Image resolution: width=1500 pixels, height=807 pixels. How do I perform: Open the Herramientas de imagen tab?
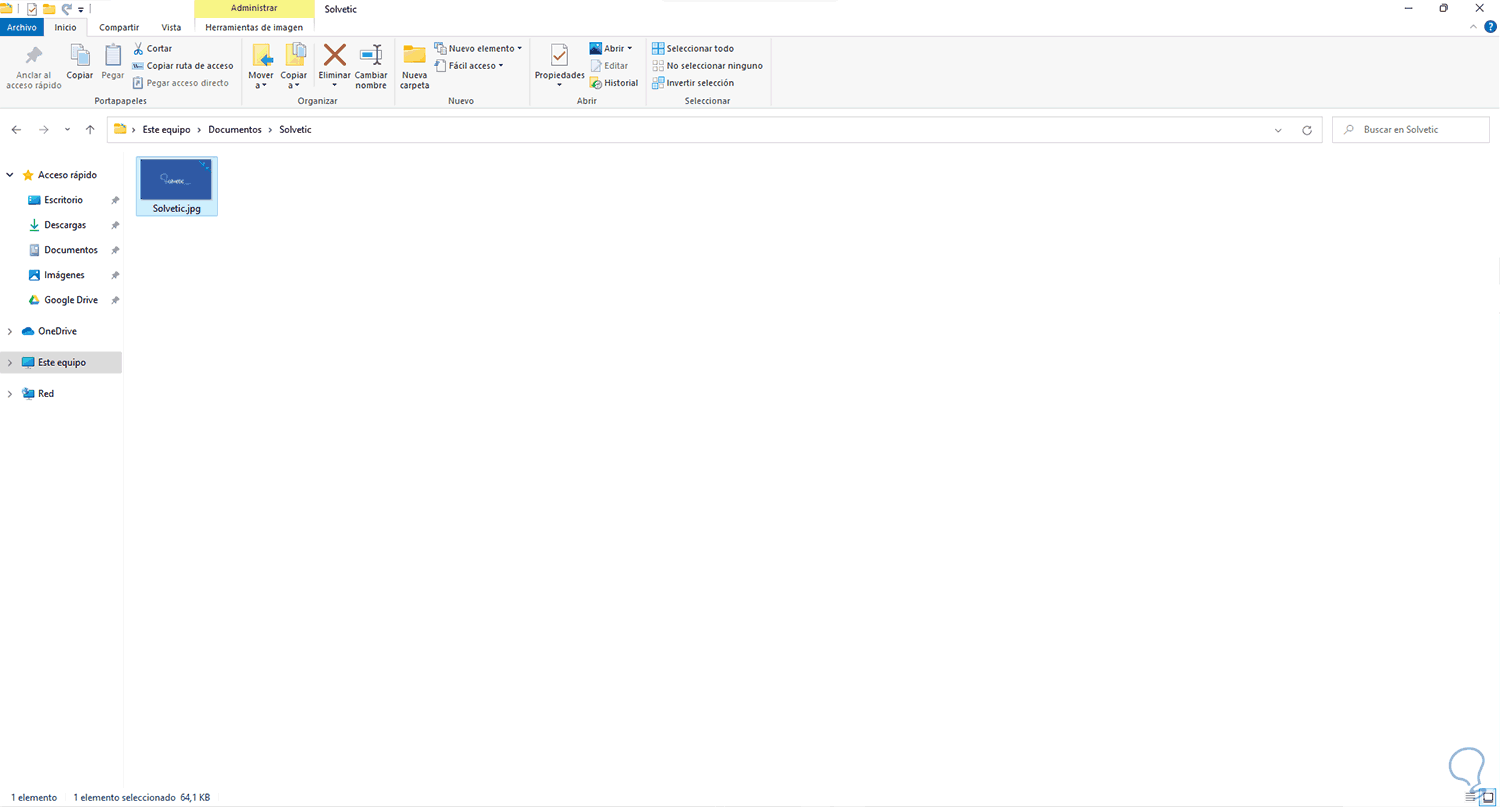[254, 27]
